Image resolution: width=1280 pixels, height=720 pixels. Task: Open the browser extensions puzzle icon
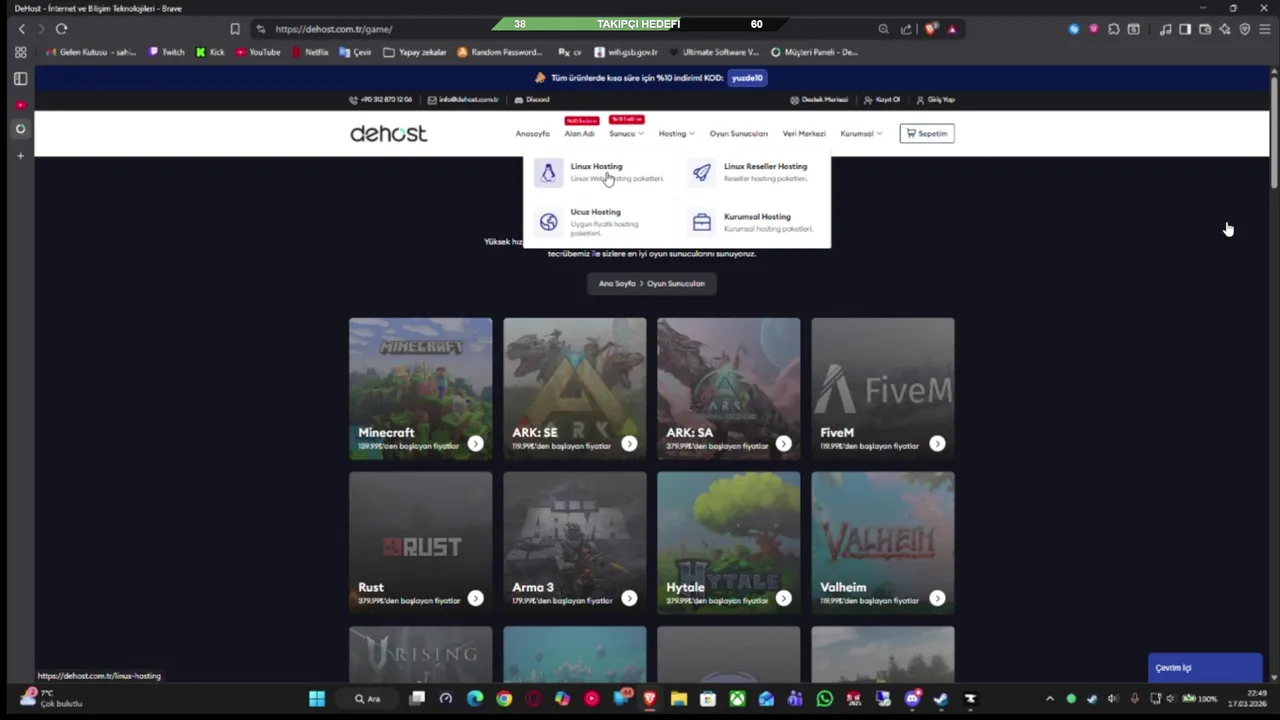coord(1113,29)
